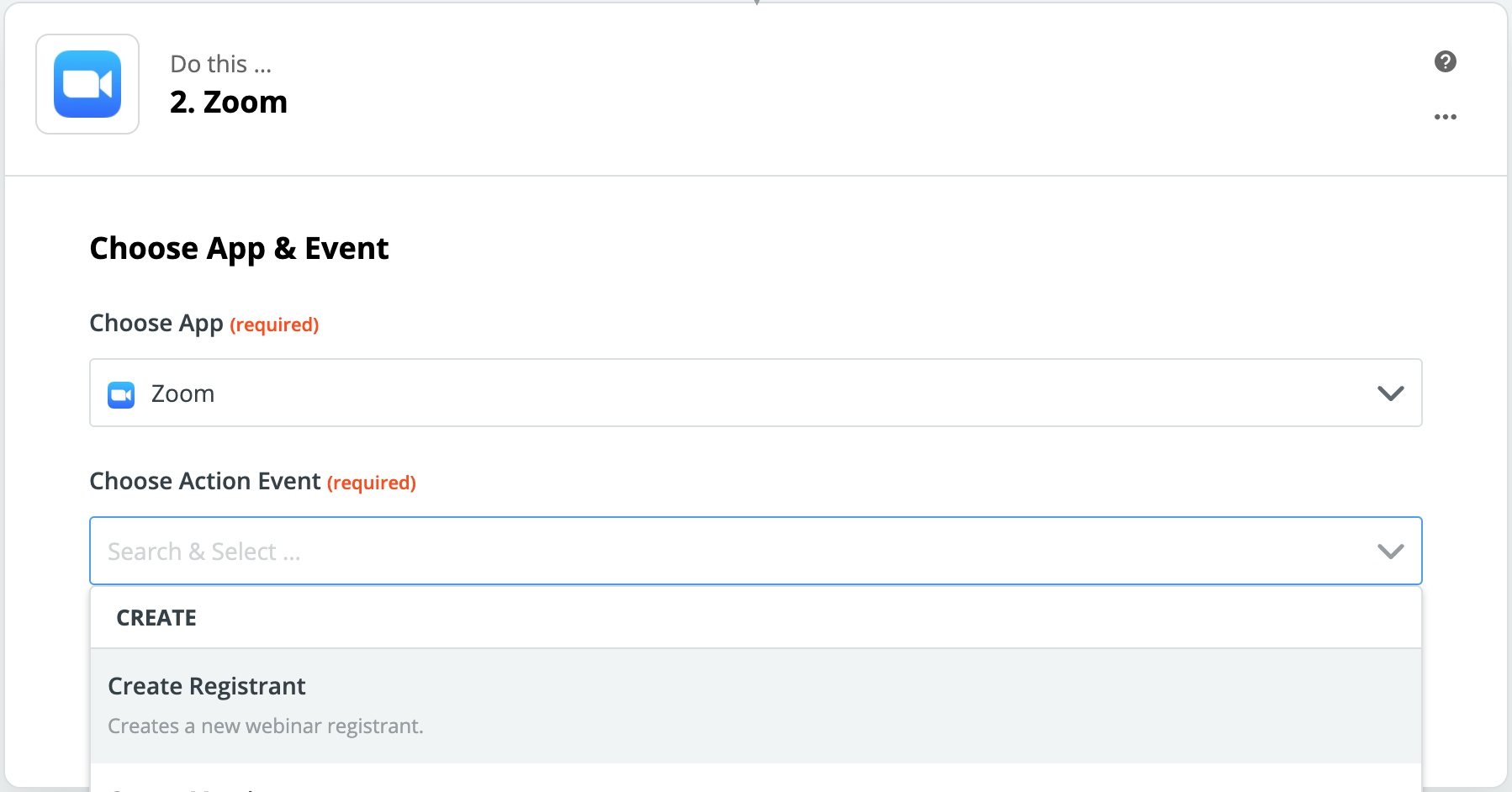The image size is (1512, 792).
Task: Expand the Choose App dropdown chevron
Action: click(1389, 393)
